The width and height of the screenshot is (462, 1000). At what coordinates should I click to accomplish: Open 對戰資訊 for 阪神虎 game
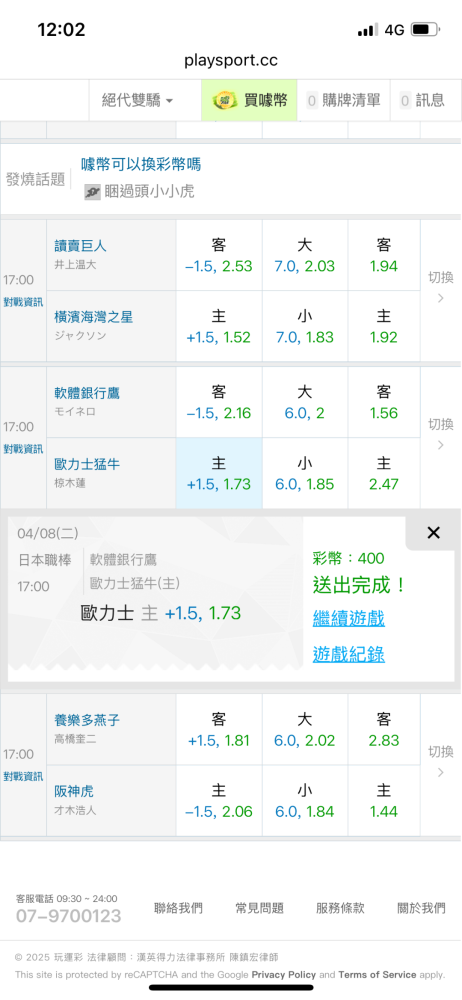pos(23,776)
